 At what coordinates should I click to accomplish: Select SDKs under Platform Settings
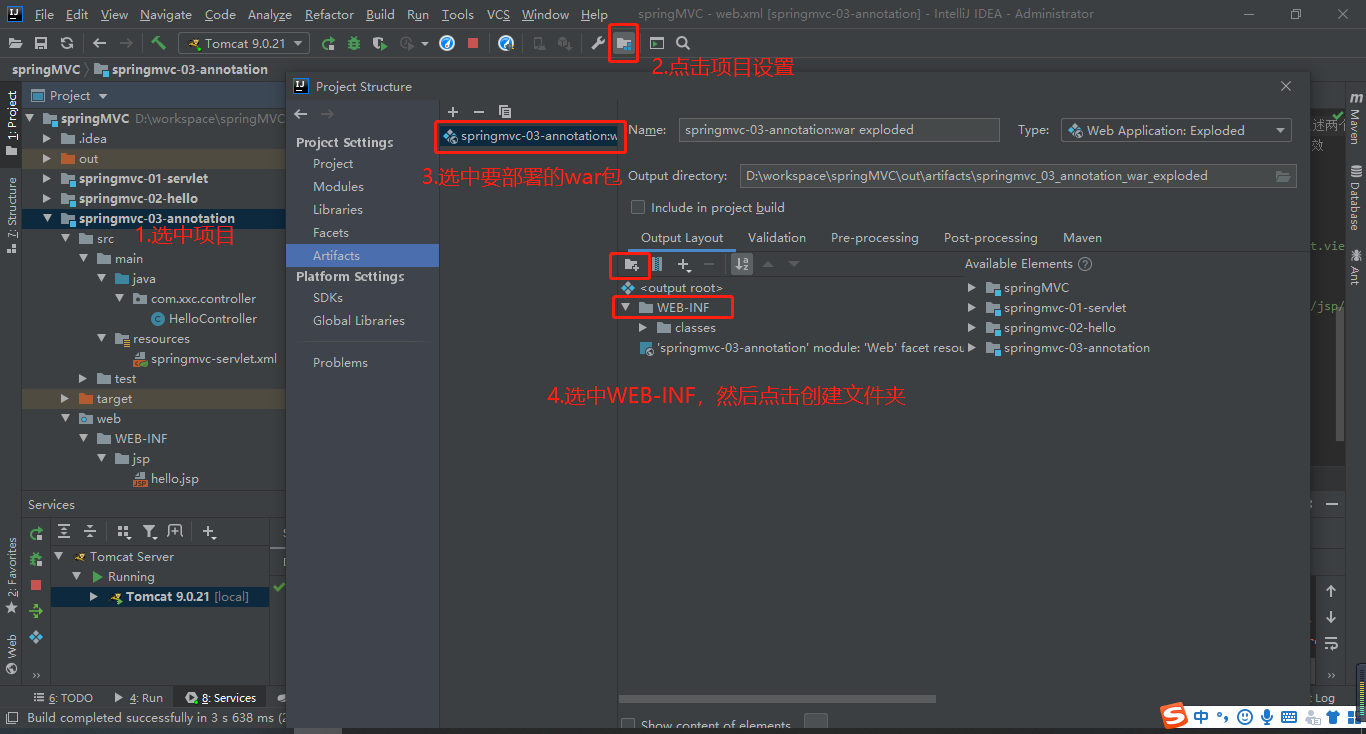[327, 297]
